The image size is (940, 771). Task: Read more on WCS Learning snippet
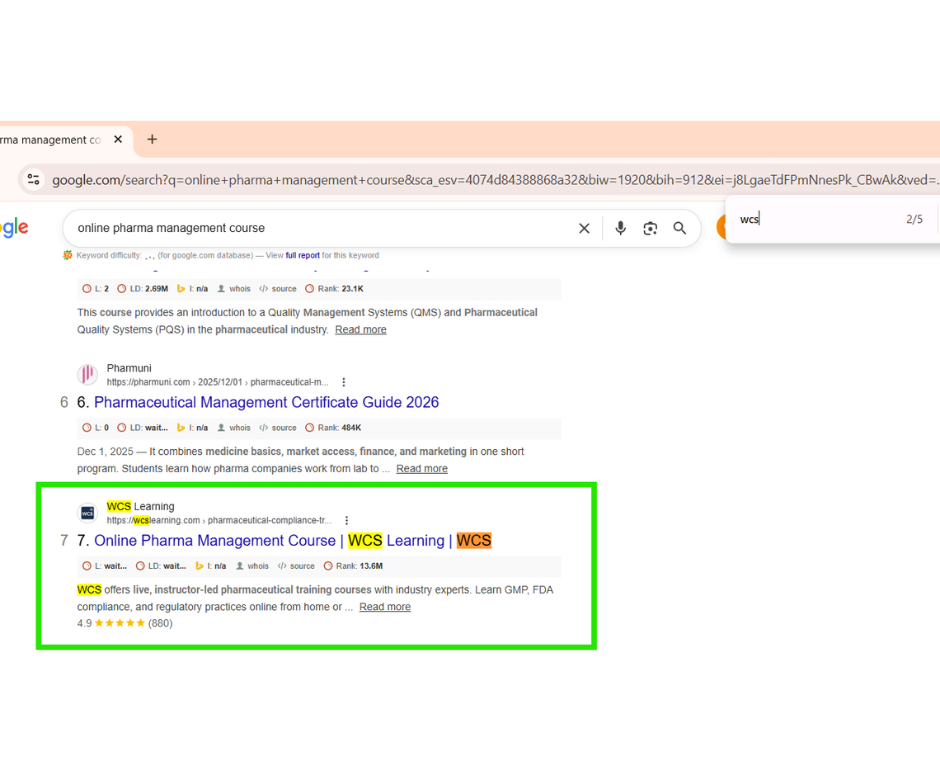(385, 607)
